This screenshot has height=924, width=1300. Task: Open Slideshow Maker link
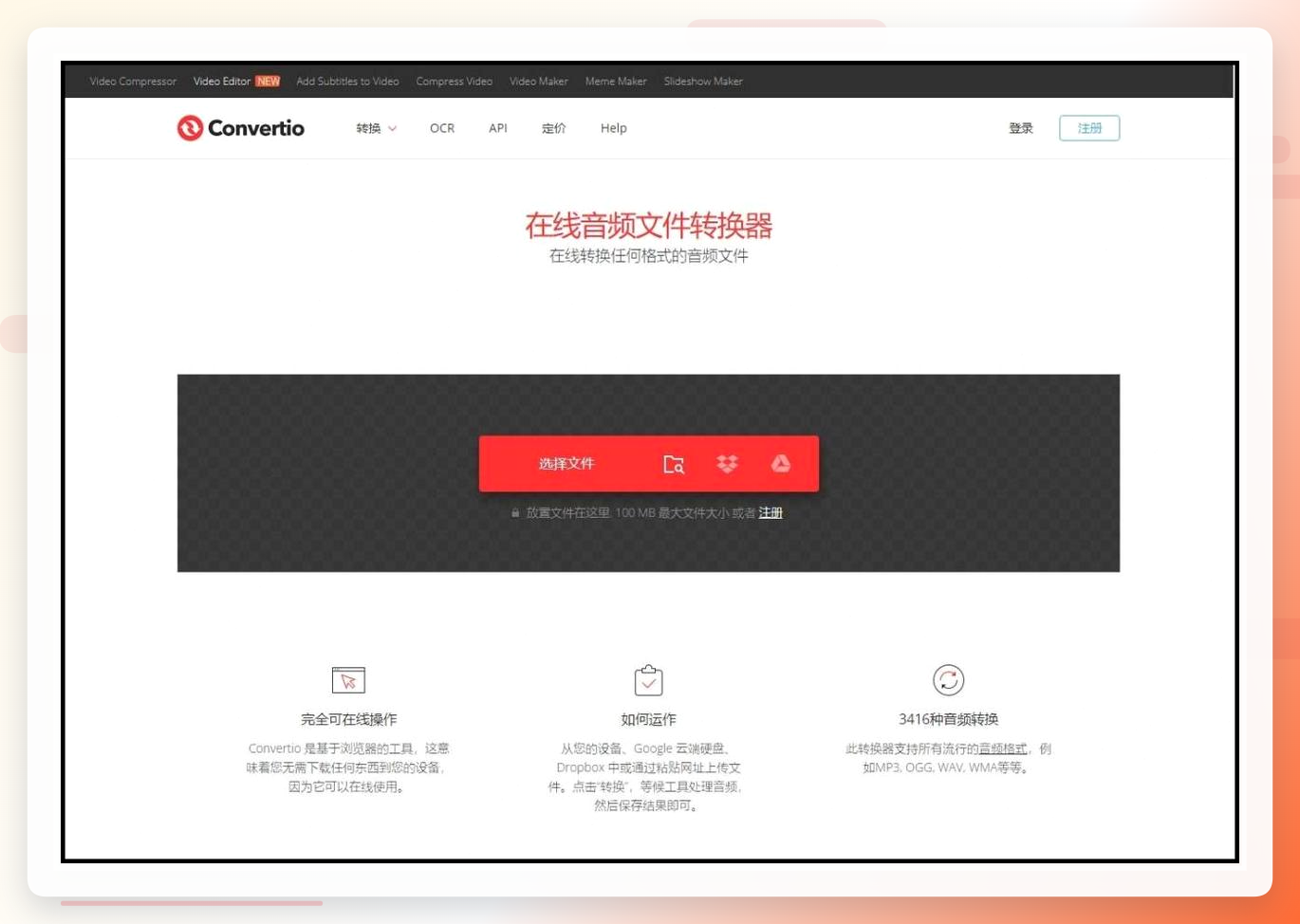tap(703, 82)
